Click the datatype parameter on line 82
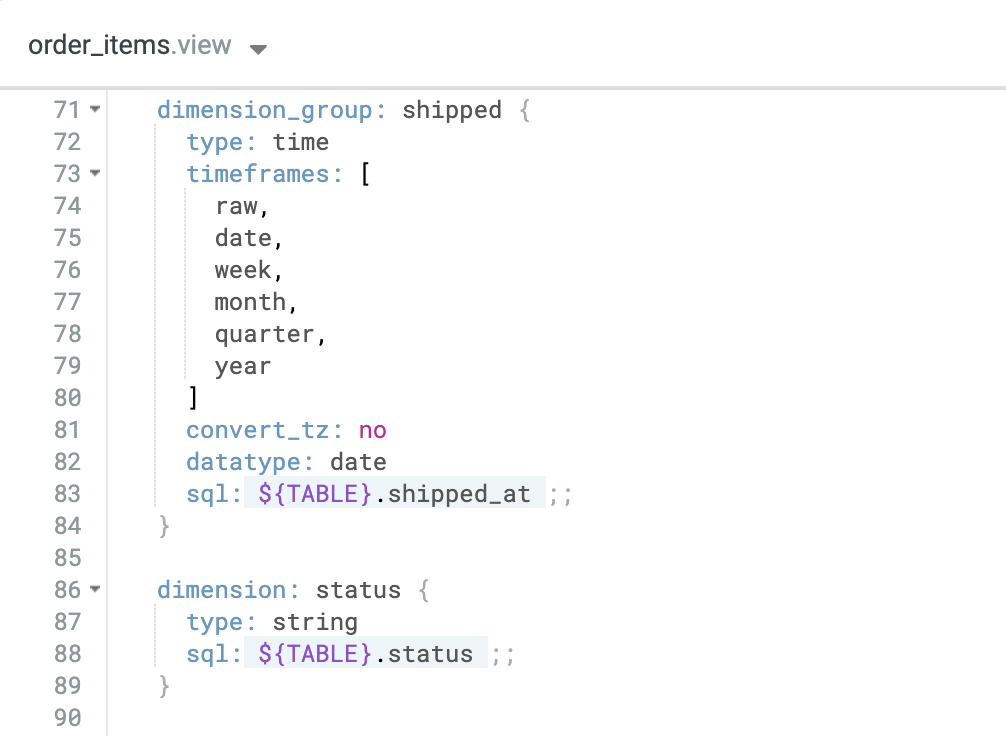The height and width of the screenshot is (736, 1006). tap(240, 461)
